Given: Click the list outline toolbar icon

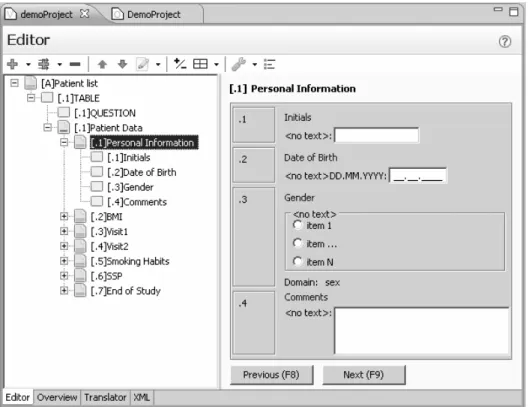Looking at the screenshot, I should (x=270, y=64).
